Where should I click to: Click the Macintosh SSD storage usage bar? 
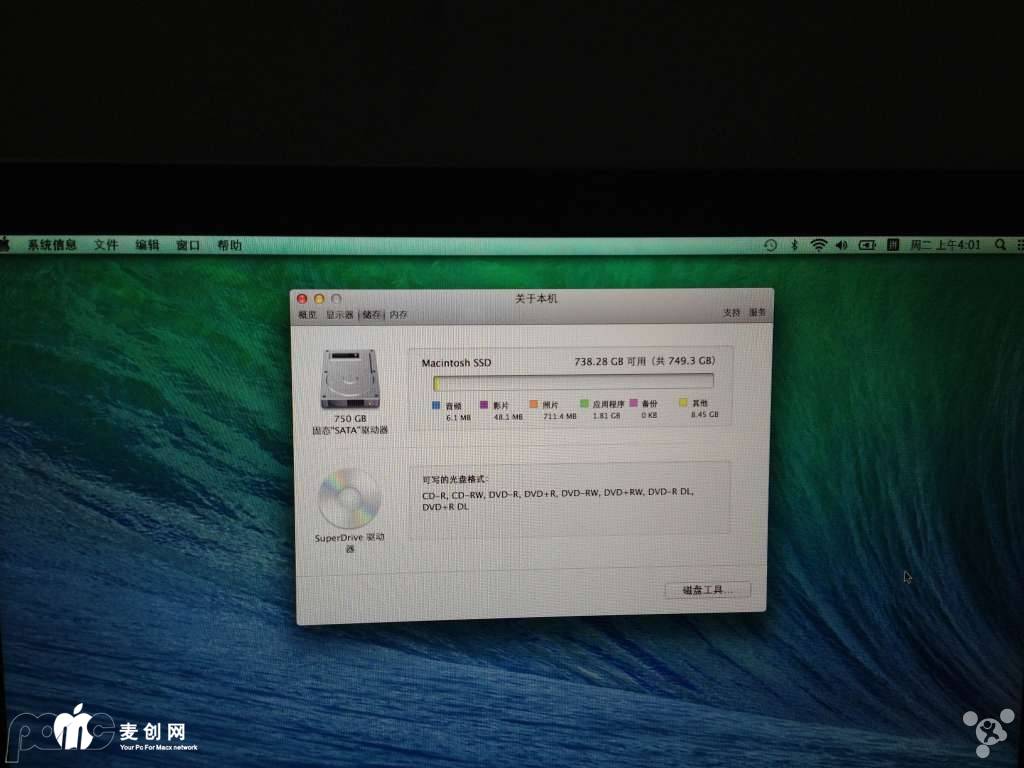pyautogui.click(x=573, y=381)
